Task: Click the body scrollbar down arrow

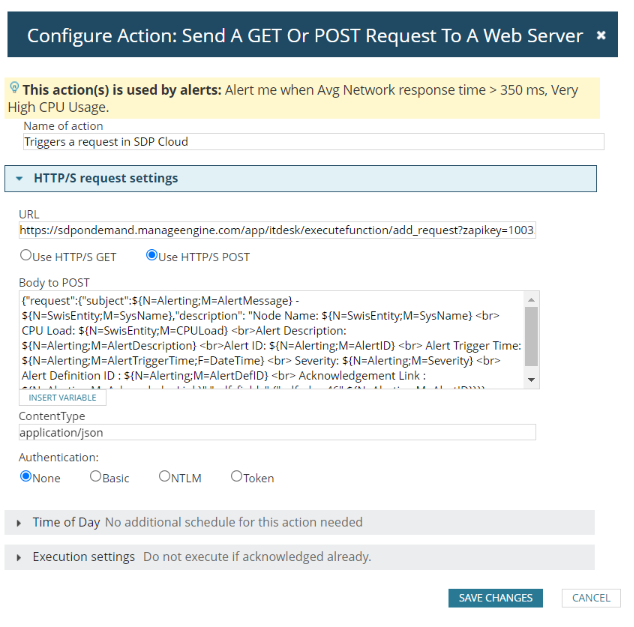Action: pyautogui.click(x=531, y=380)
